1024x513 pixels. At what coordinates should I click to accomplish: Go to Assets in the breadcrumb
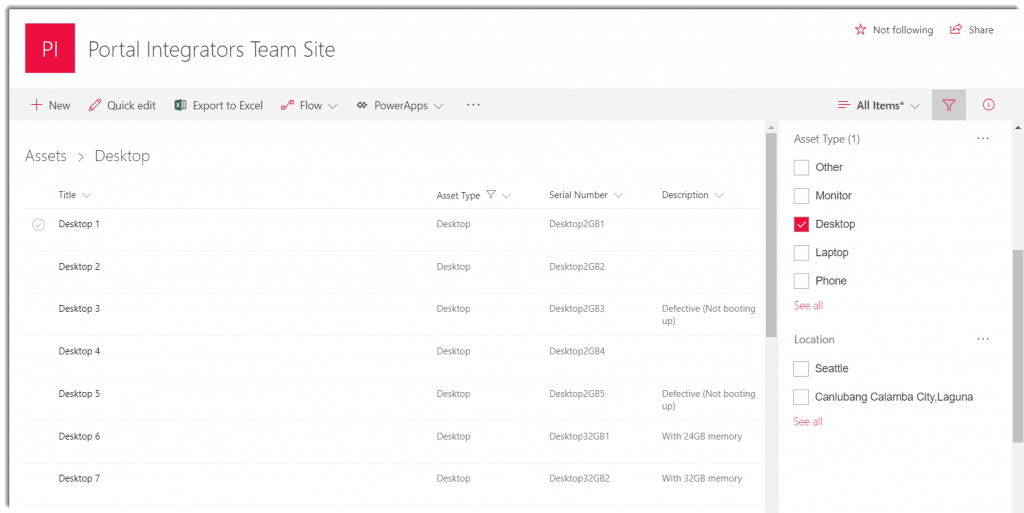point(46,156)
